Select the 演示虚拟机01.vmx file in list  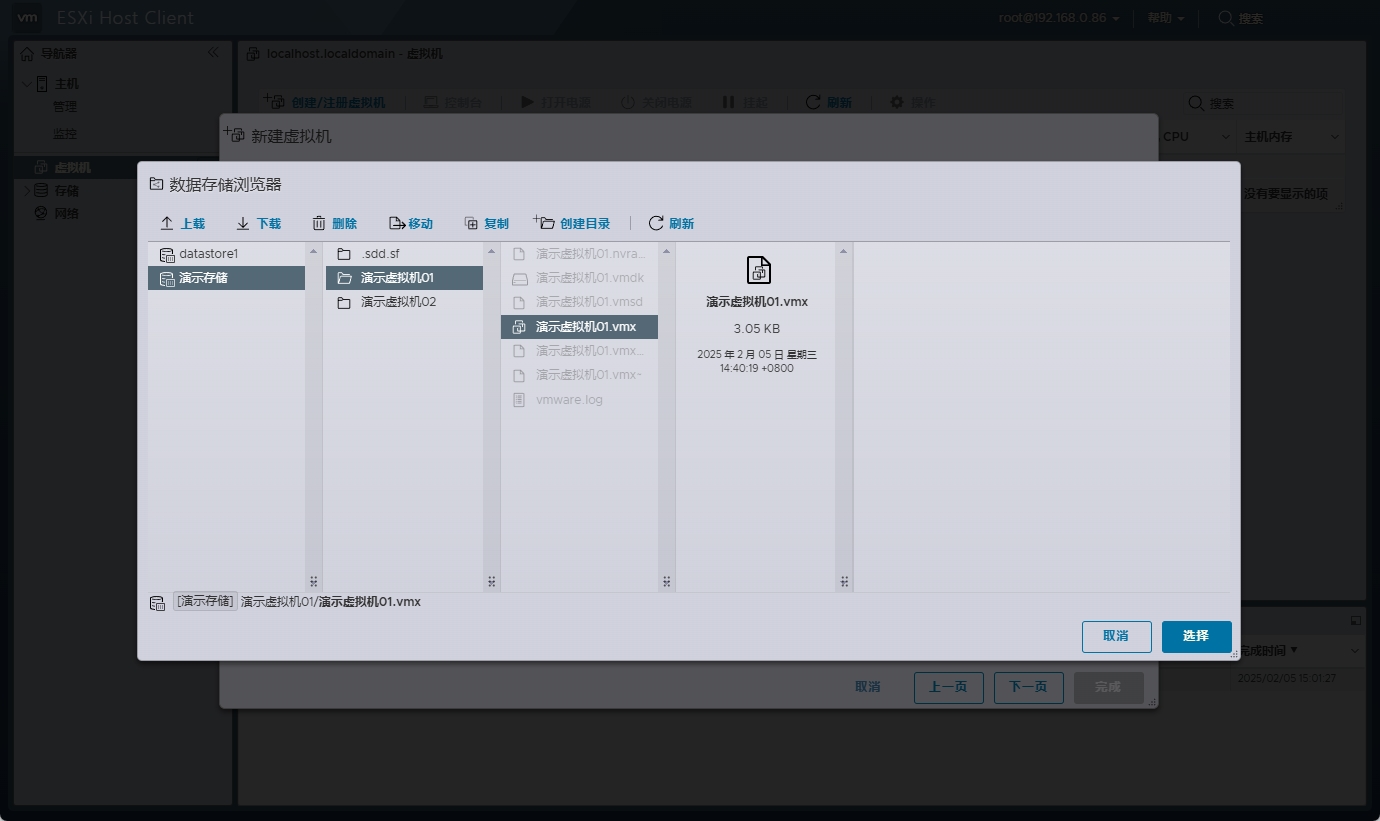[x=585, y=327]
